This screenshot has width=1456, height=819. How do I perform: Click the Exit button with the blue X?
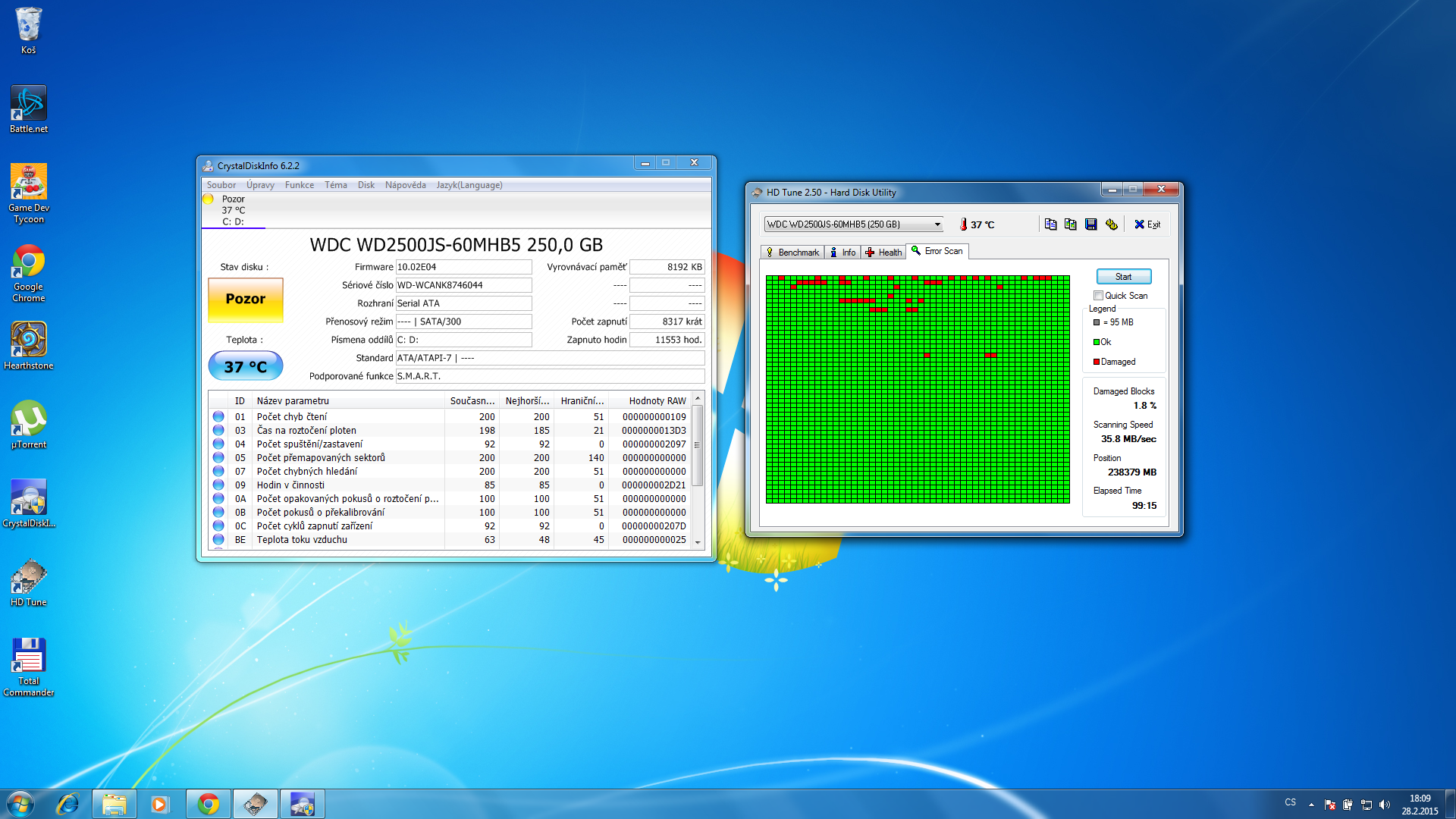pos(1147,224)
